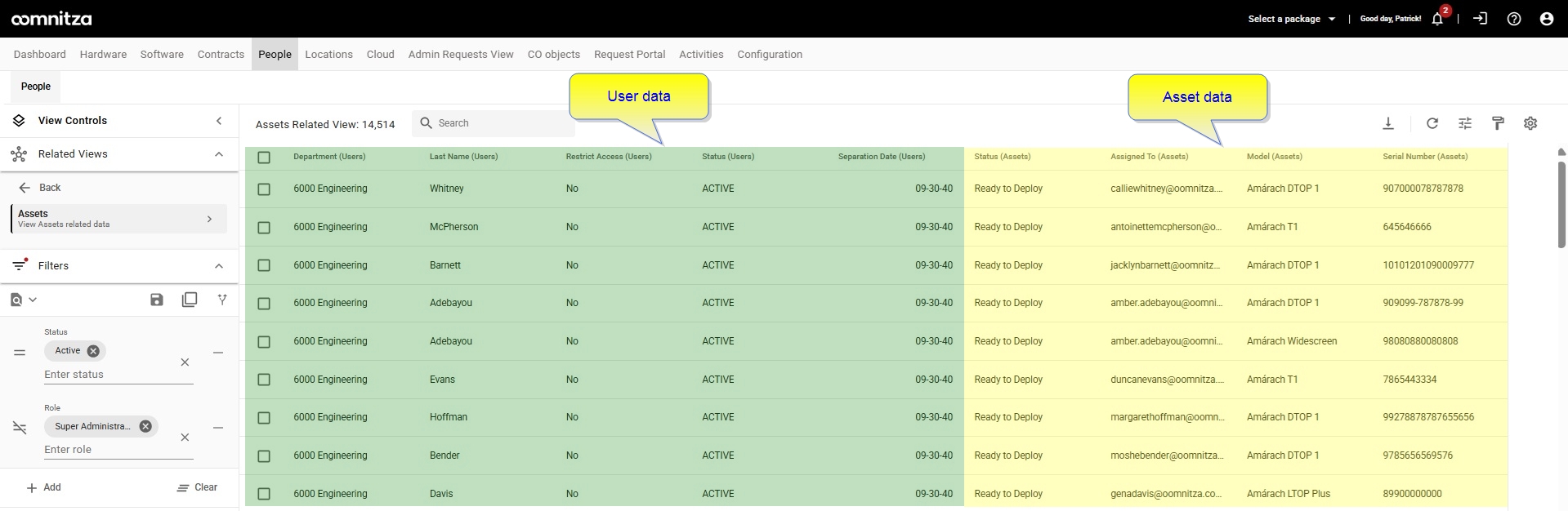Open the column tune sliders icon
The height and width of the screenshot is (511, 1568).
[x=1464, y=123]
